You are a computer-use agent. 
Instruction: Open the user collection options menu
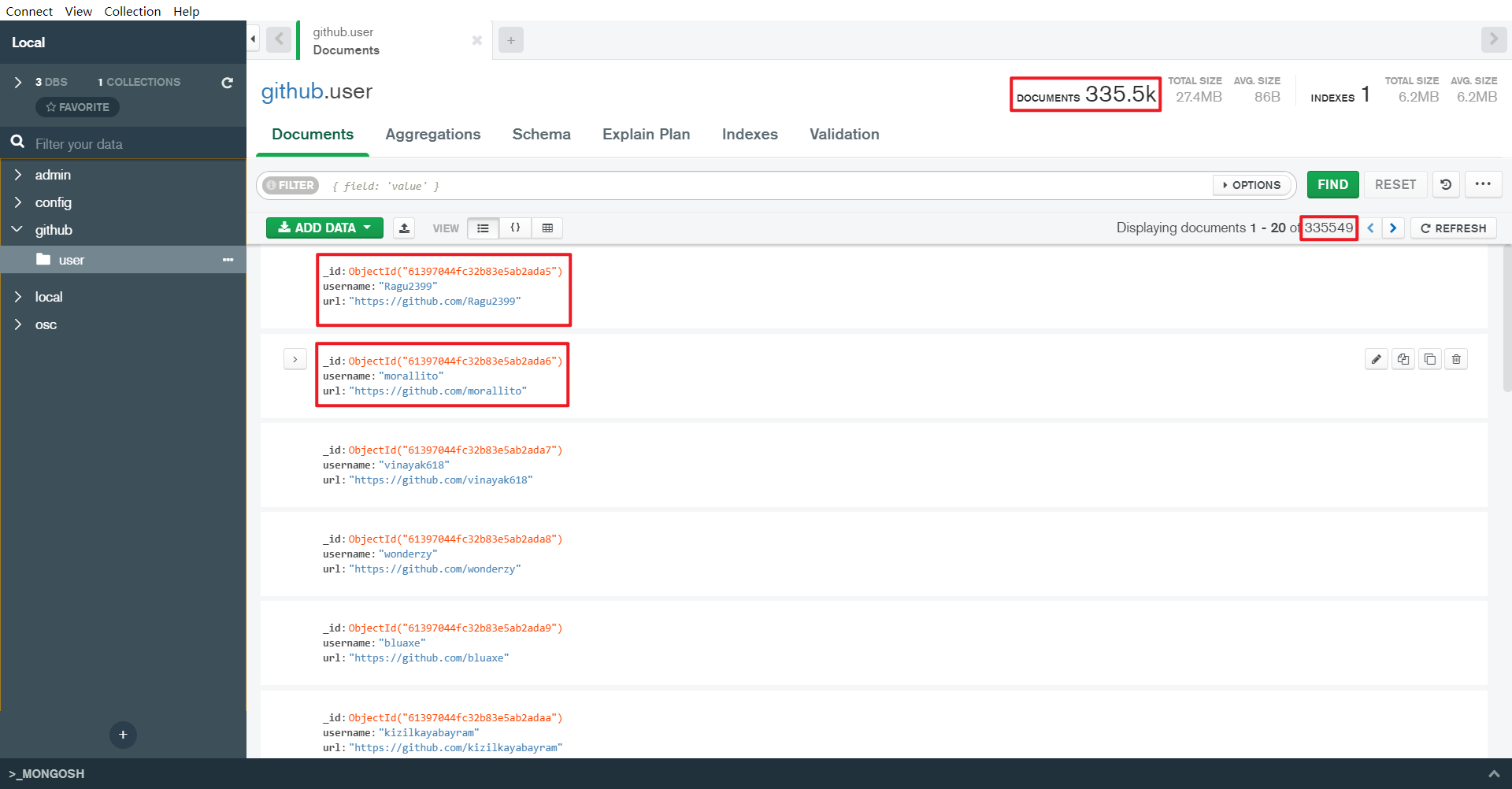click(x=228, y=260)
